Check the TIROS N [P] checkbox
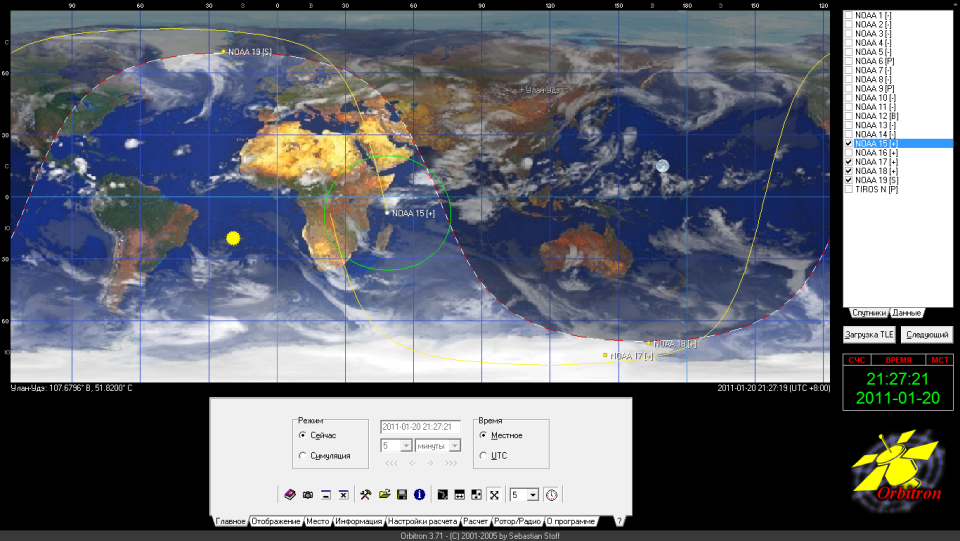 click(849, 189)
